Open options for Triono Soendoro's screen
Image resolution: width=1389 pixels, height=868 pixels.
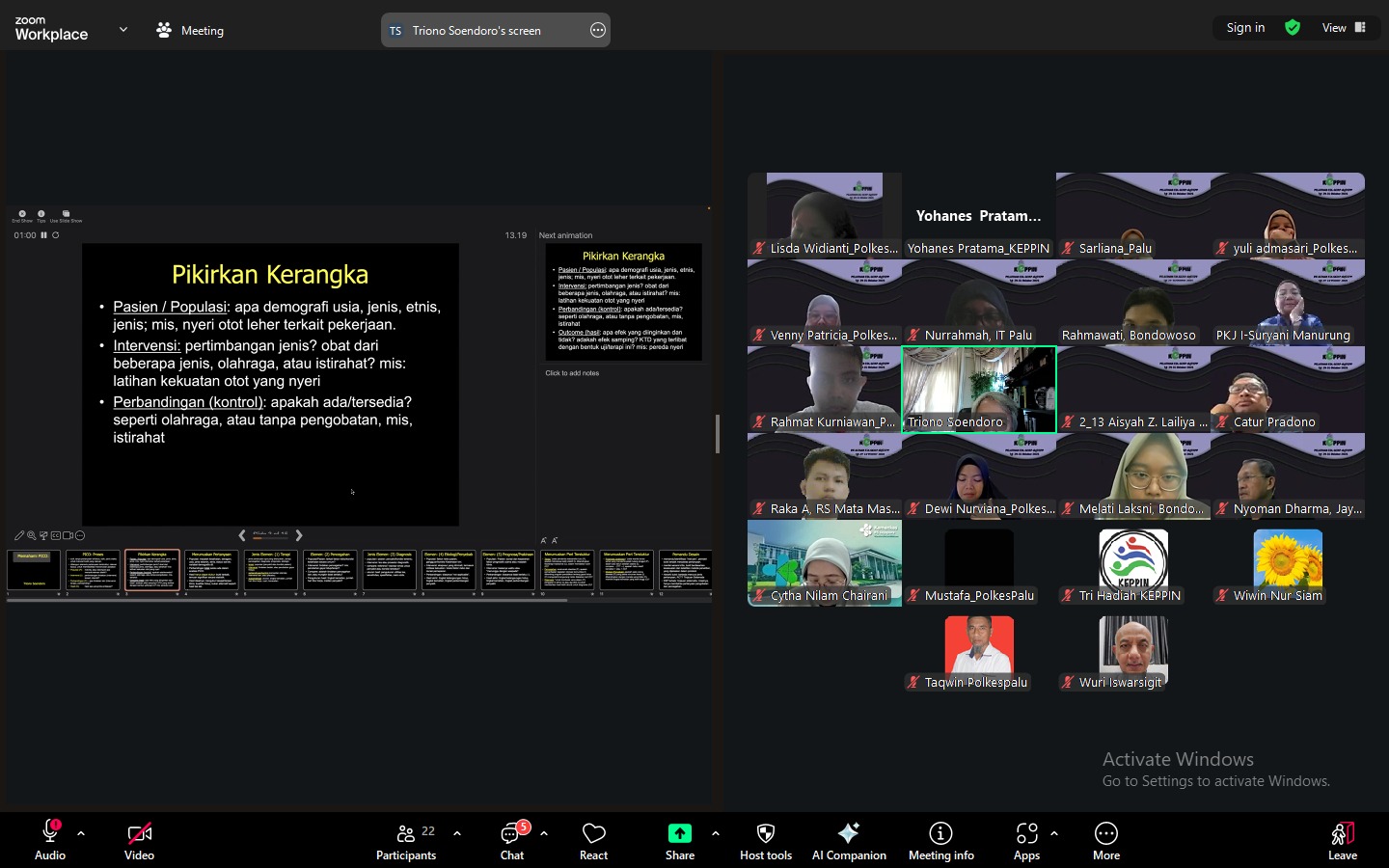pos(598,30)
